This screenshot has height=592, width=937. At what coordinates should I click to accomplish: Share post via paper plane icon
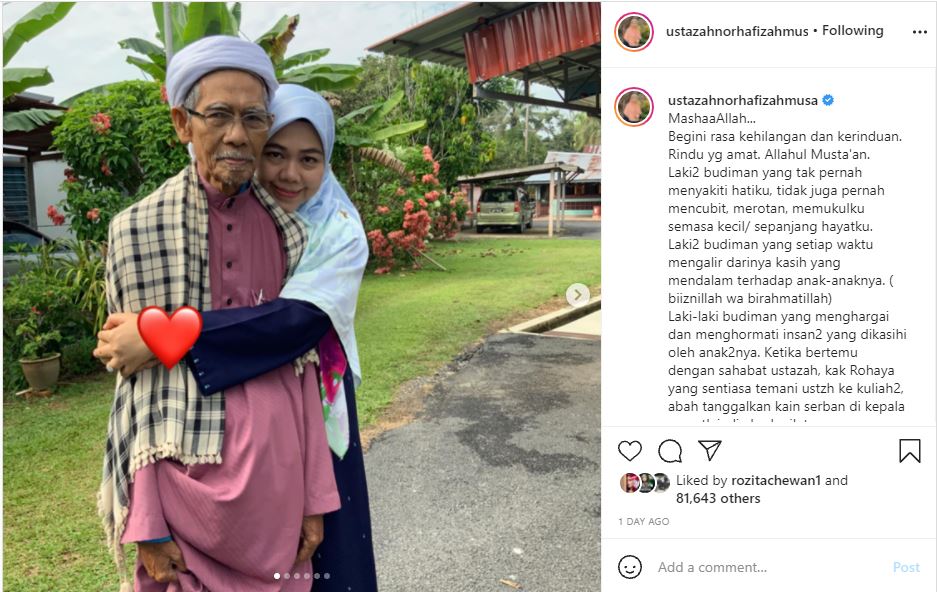coord(709,450)
